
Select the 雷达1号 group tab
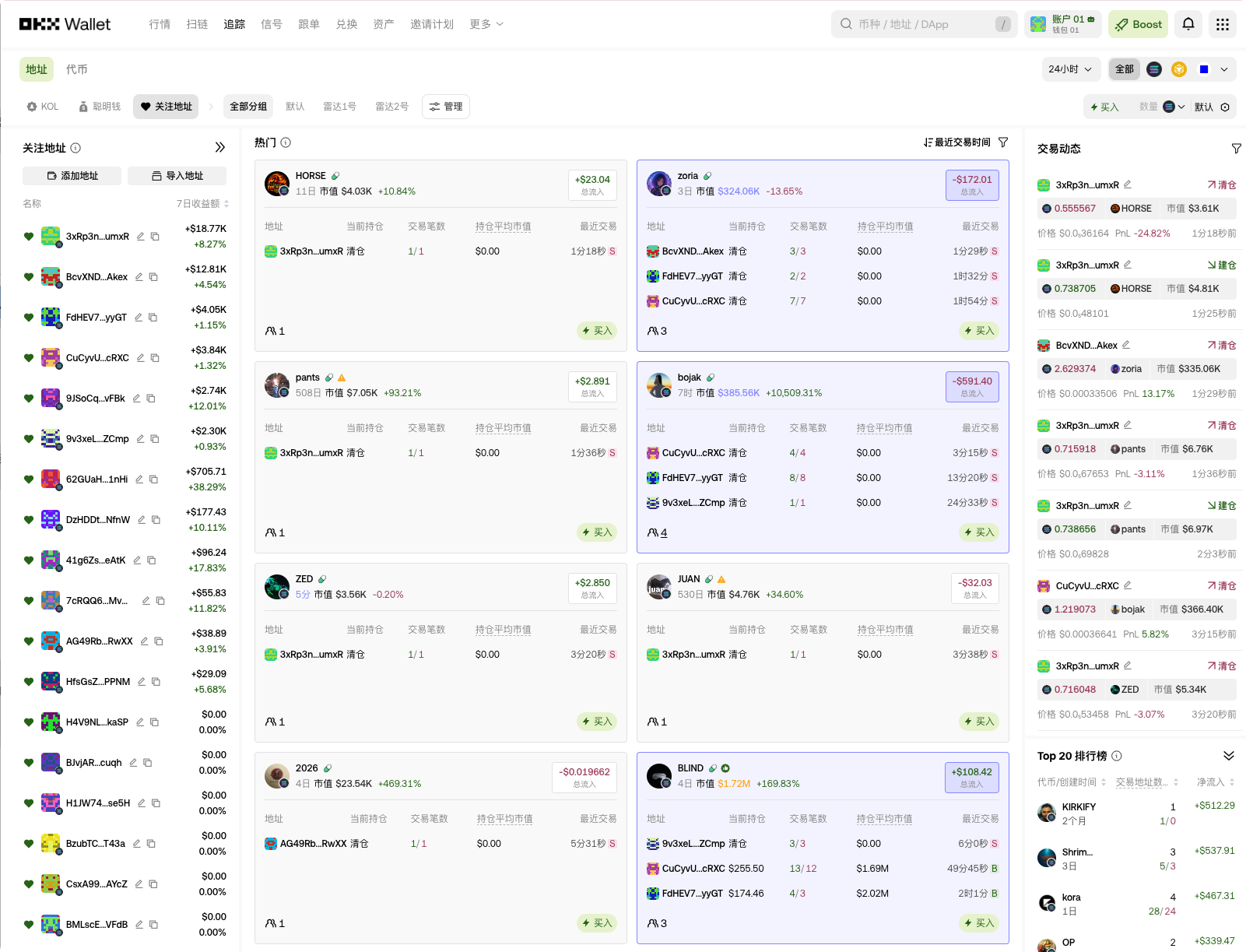point(339,107)
